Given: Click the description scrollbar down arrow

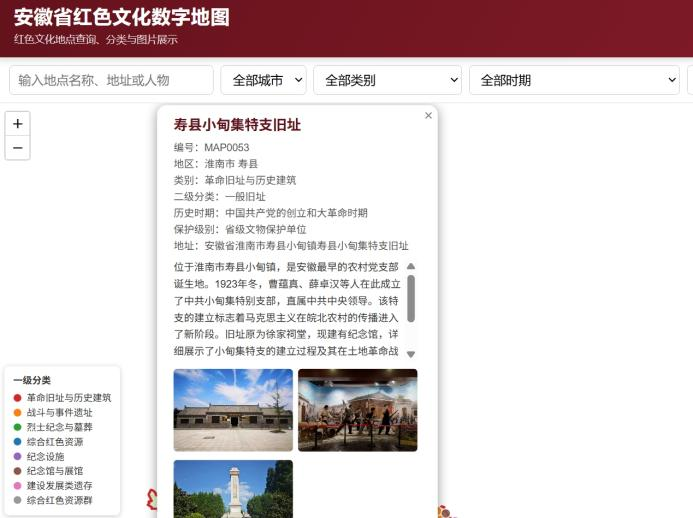Looking at the screenshot, I should click(x=411, y=354).
